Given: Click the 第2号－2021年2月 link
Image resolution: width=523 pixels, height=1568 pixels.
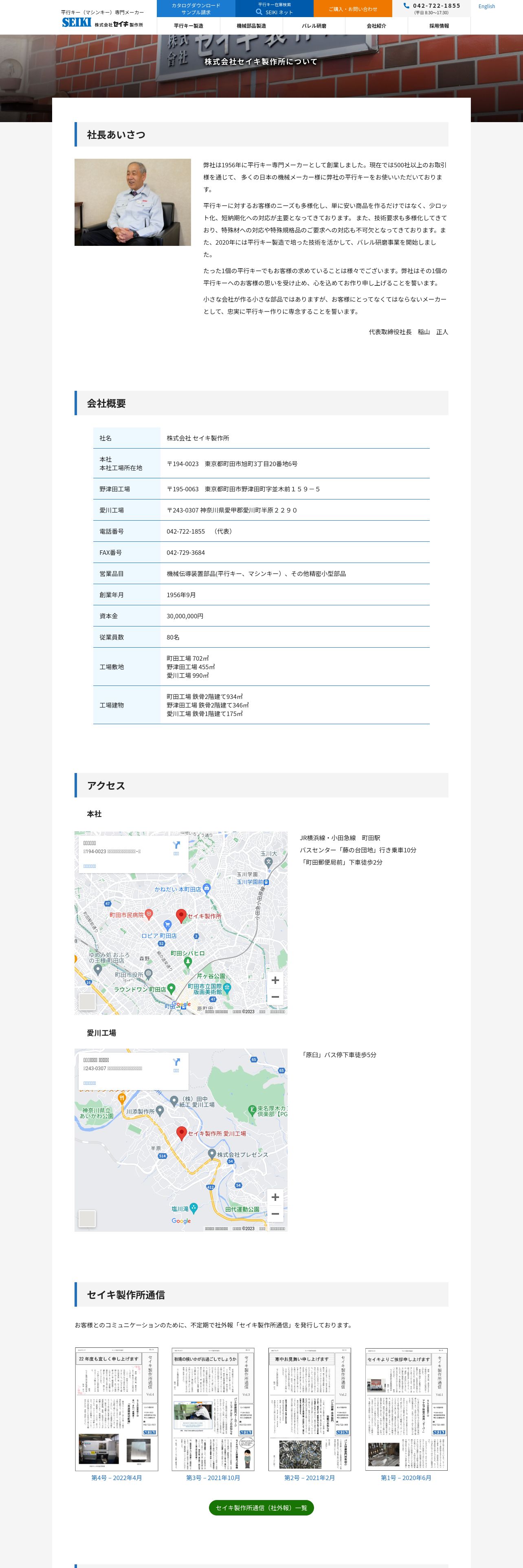Looking at the screenshot, I should click(309, 1478).
